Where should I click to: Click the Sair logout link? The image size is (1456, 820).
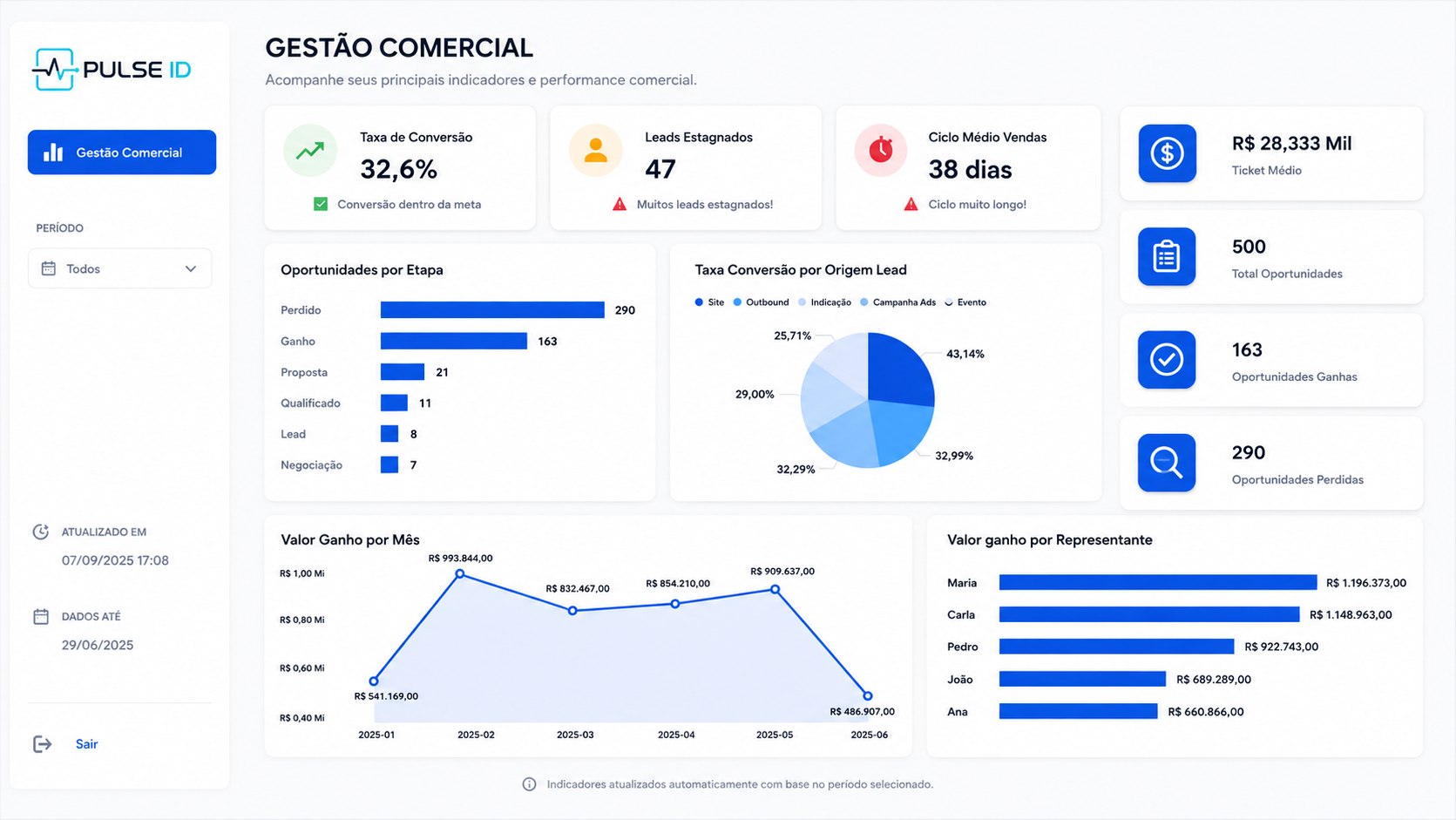point(86,743)
